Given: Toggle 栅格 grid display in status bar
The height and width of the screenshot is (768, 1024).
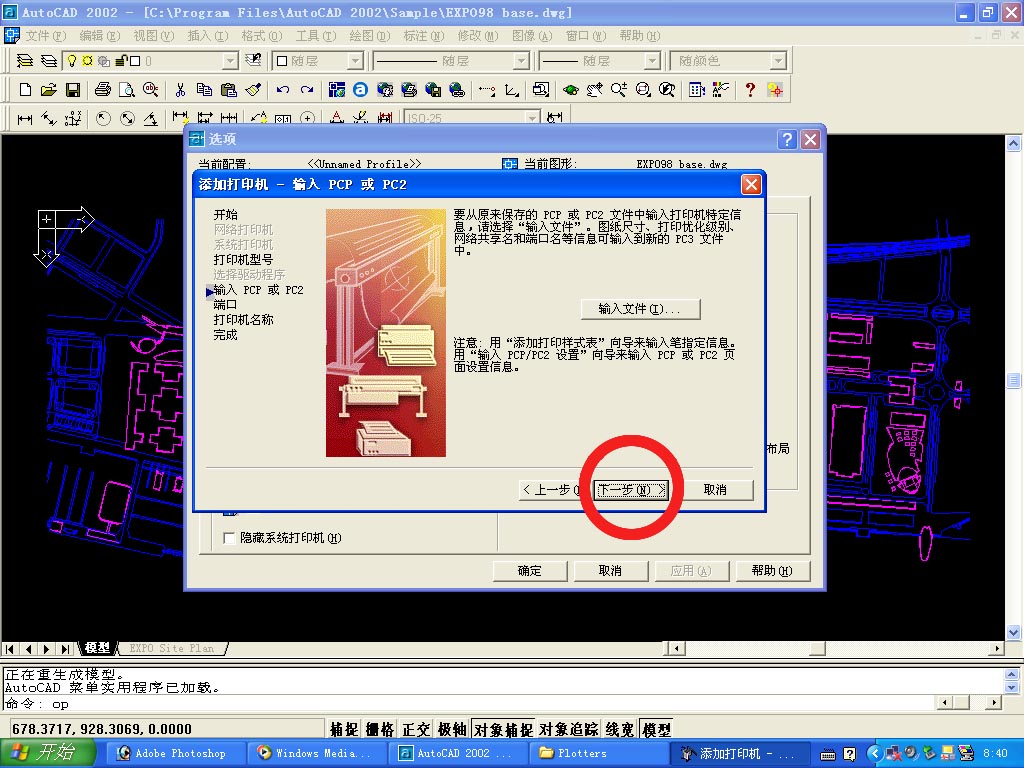Looking at the screenshot, I should click(380, 729).
